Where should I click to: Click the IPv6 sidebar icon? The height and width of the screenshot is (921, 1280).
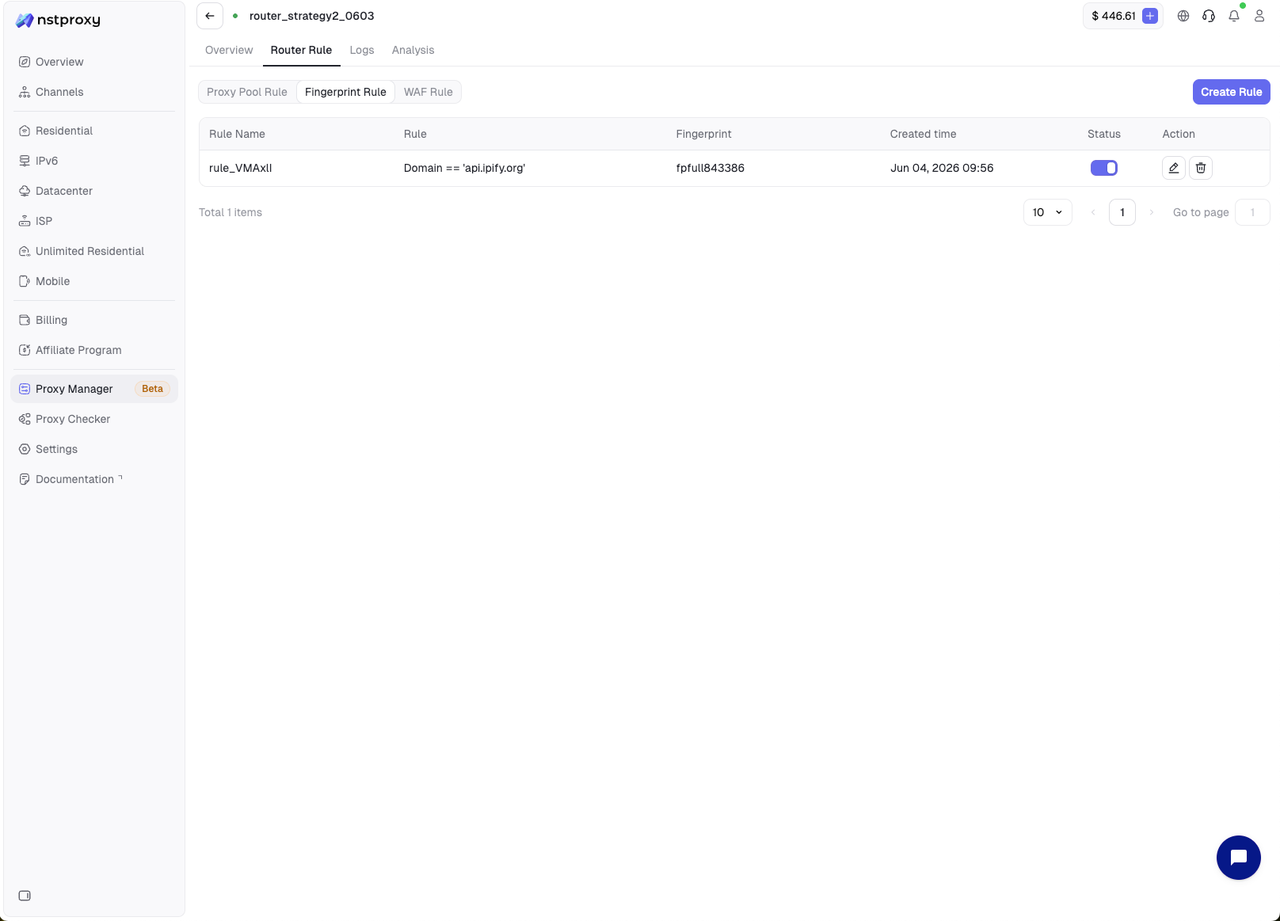[25, 161]
